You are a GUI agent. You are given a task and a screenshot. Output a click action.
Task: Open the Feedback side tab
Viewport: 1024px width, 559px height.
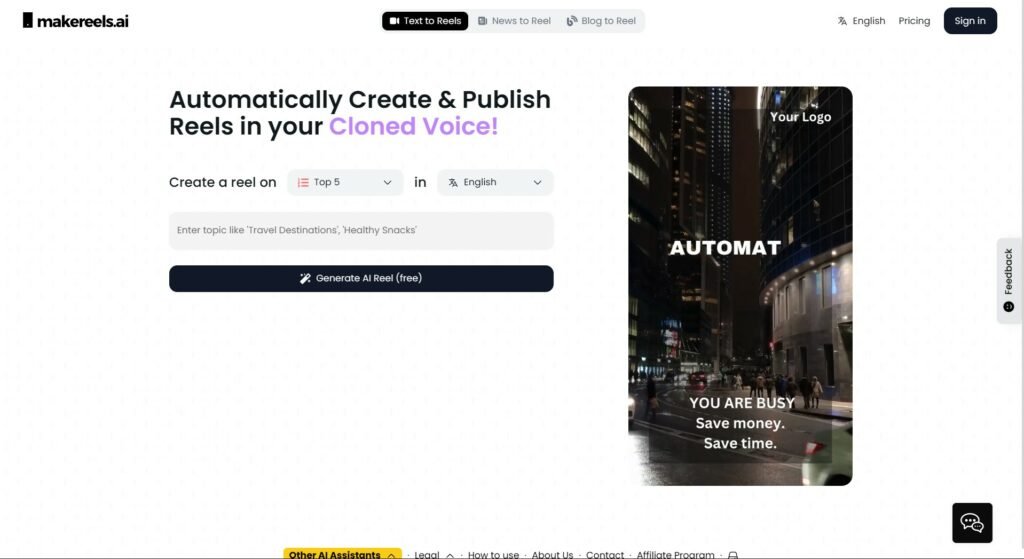click(x=1009, y=279)
